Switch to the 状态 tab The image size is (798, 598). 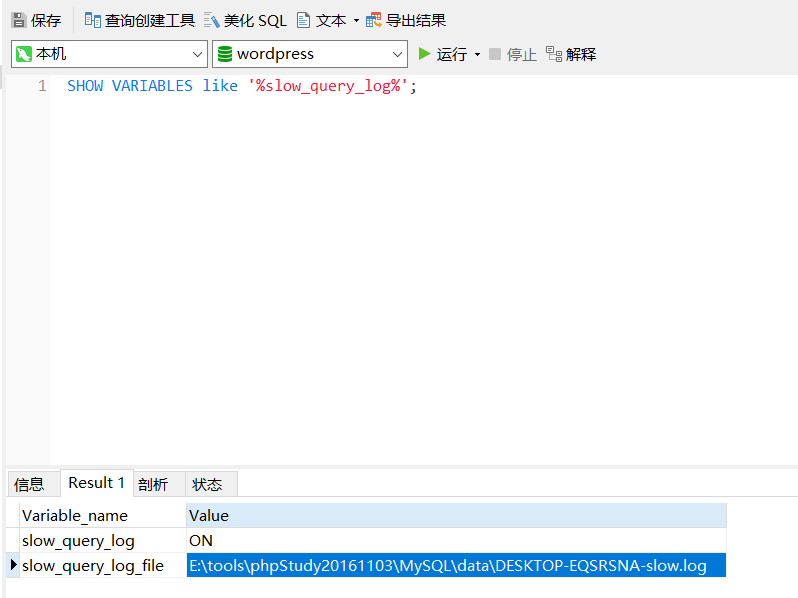click(x=207, y=484)
